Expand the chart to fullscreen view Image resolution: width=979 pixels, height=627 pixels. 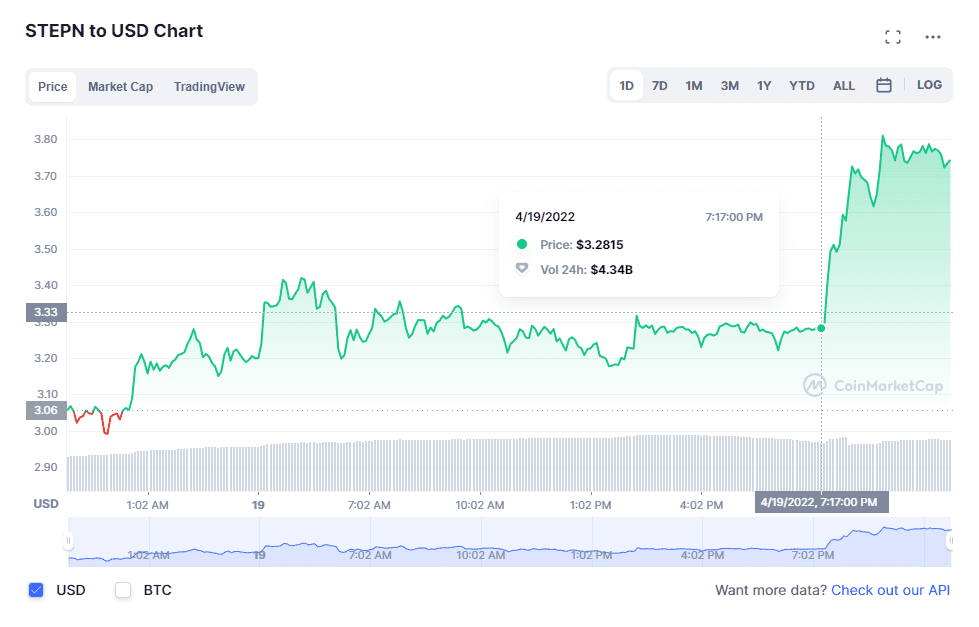[893, 36]
